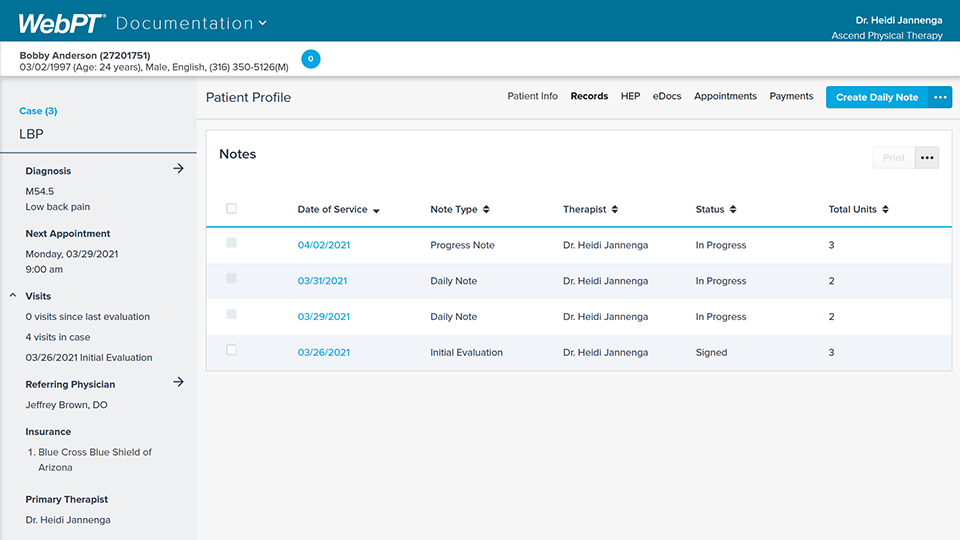Open the blue notification count badge
The width and height of the screenshot is (960, 540).
[x=310, y=59]
